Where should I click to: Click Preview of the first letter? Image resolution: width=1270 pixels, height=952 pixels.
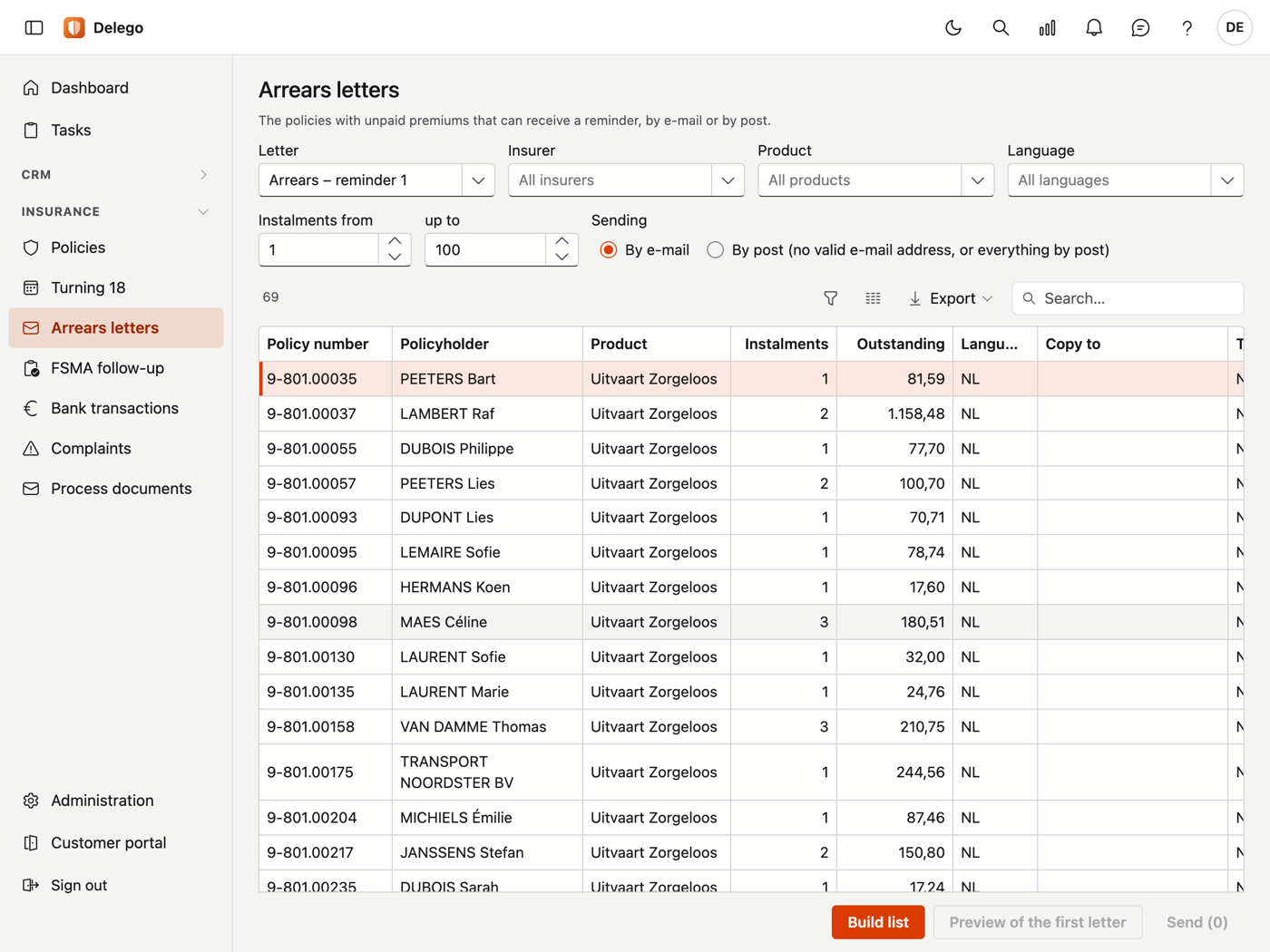point(1037,922)
